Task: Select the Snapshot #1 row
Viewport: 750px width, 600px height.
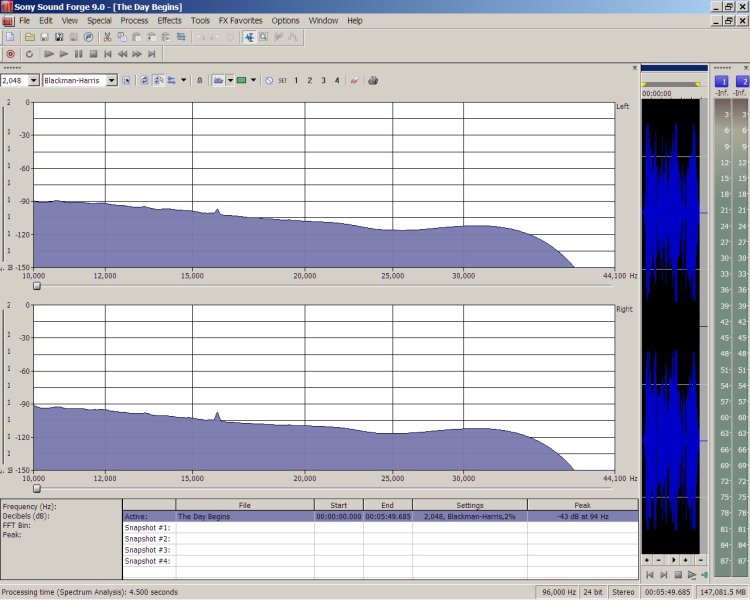Action: [147, 528]
